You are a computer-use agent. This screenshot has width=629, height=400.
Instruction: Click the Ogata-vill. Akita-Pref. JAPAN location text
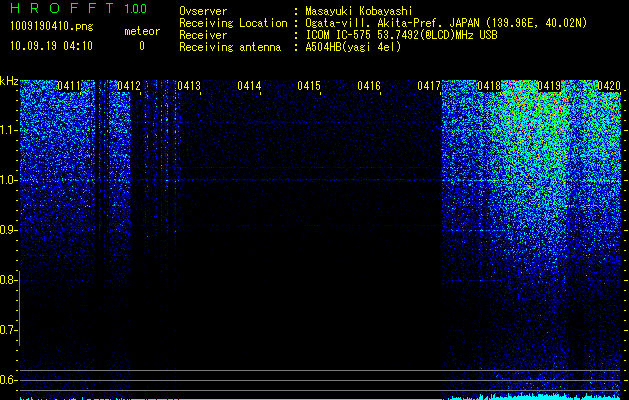(446, 23)
